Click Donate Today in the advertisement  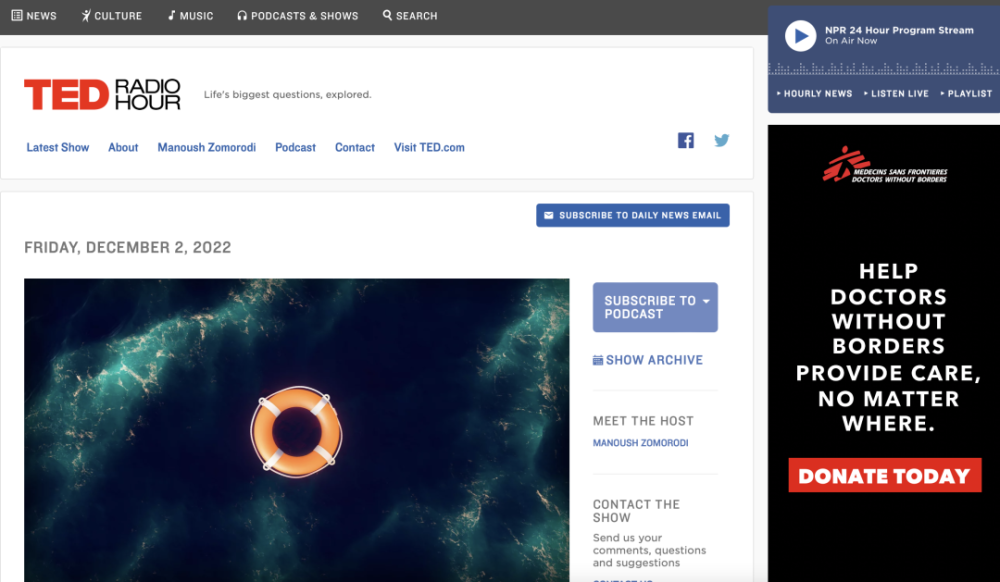tap(885, 476)
